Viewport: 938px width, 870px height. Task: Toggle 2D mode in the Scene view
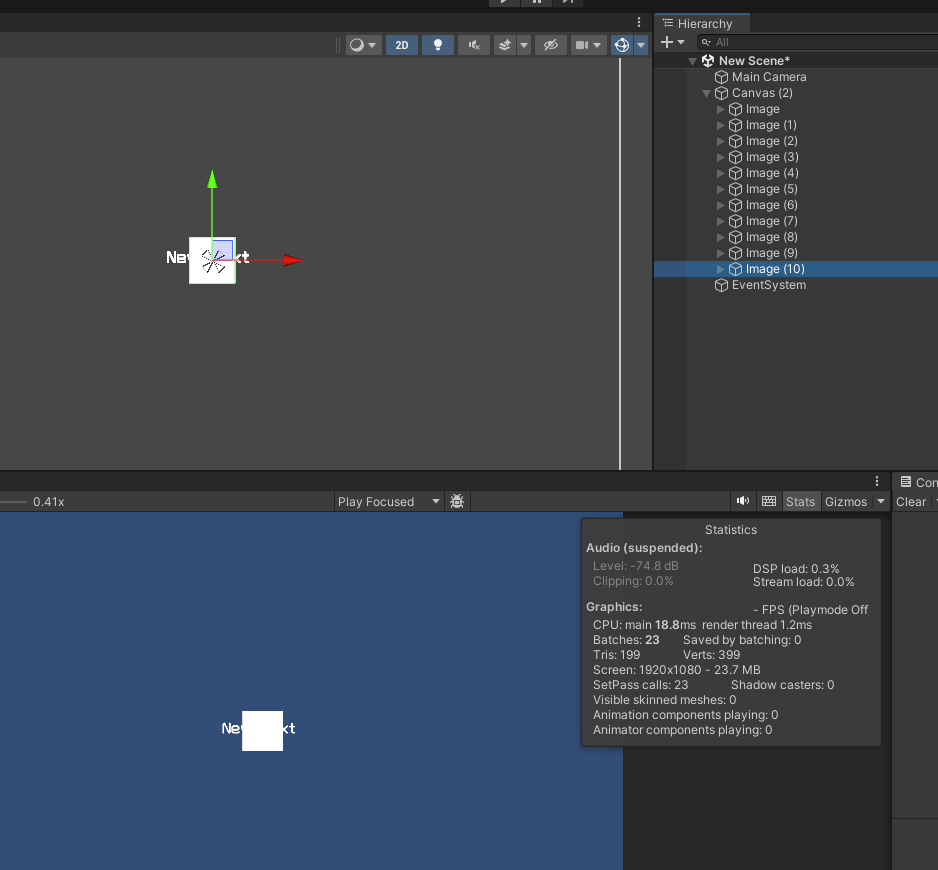tap(401, 45)
